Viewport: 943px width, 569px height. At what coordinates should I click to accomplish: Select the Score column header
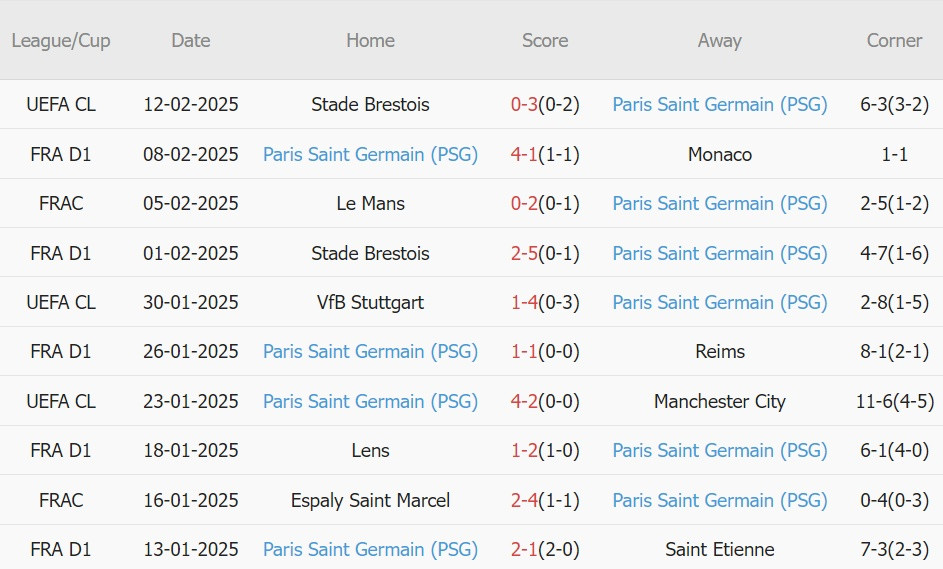point(545,40)
